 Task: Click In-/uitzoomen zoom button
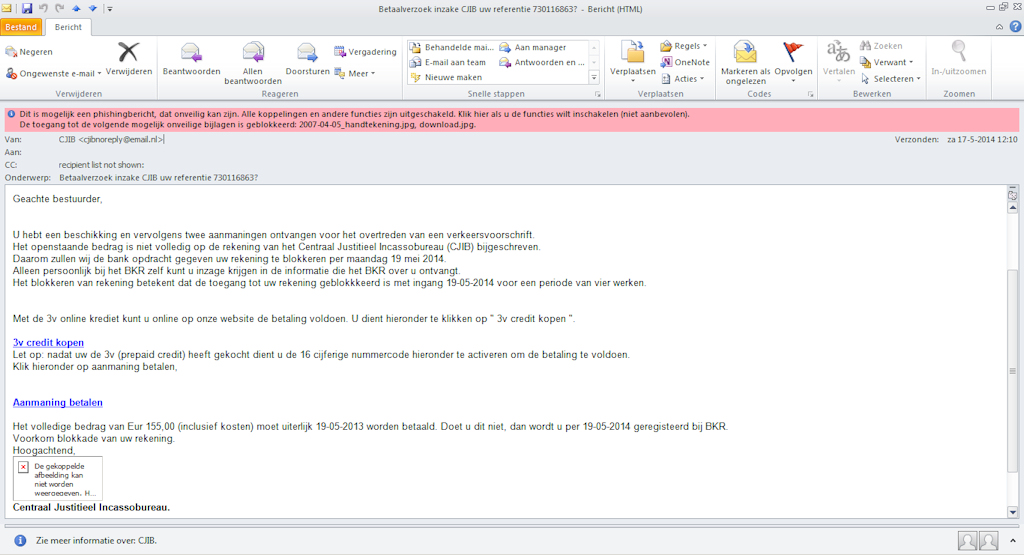pyautogui.click(x=959, y=59)
